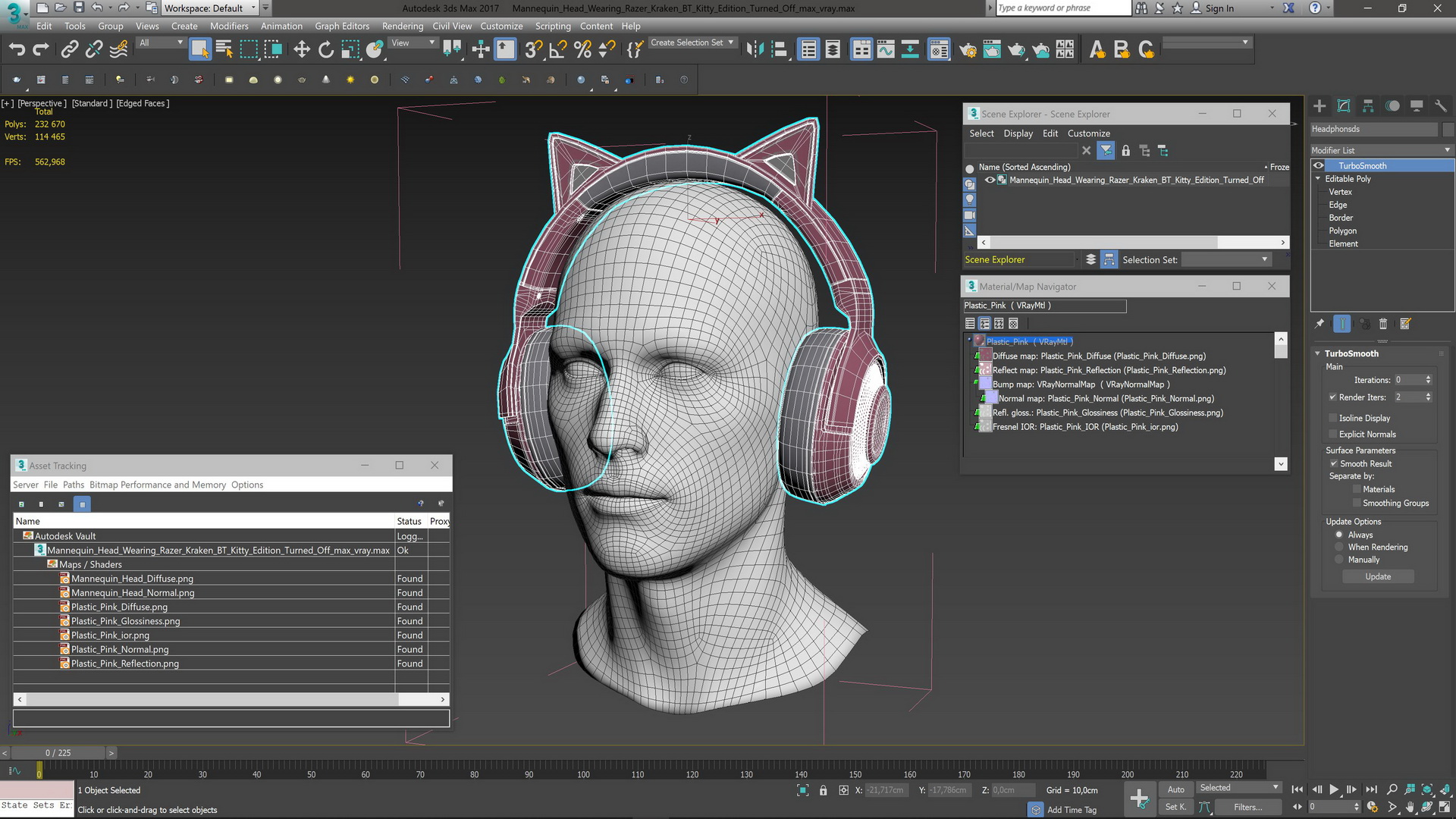The width and height of the screenshot is (1456, 819).
Task: Activate the Select and Rotate tool
Action: (326, 50)
